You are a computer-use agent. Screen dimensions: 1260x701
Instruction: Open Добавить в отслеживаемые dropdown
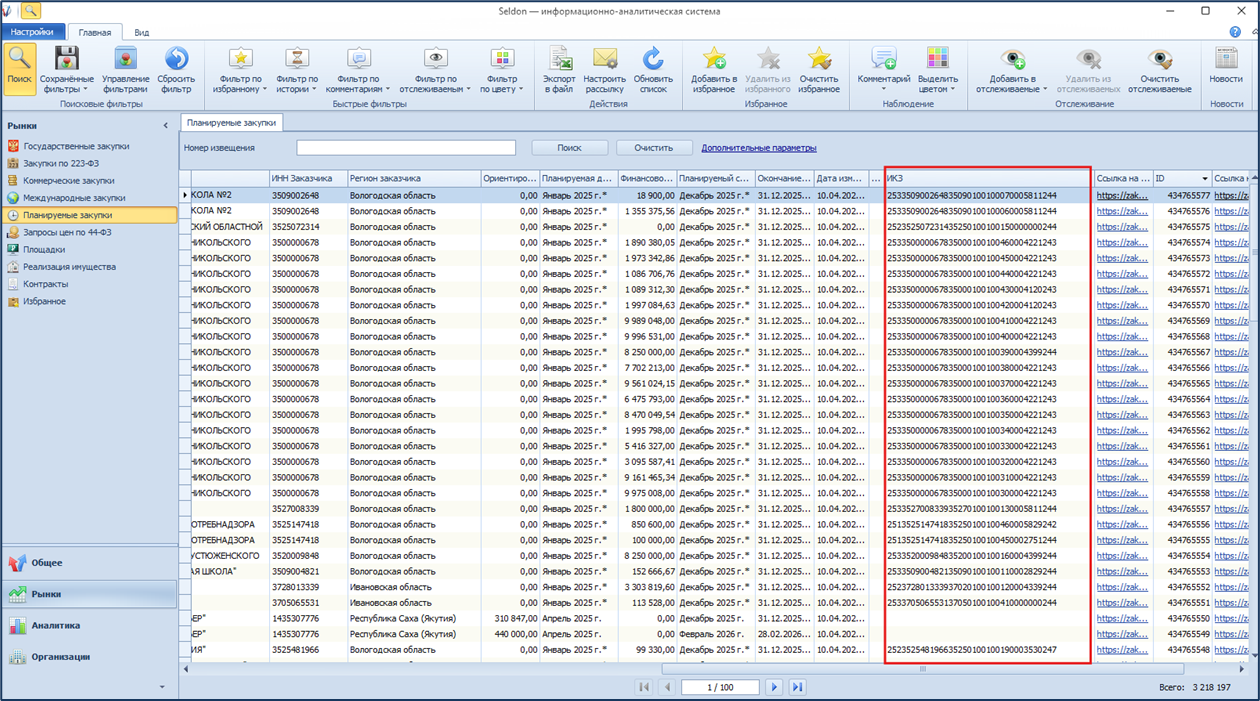[x=1013, y=69]
